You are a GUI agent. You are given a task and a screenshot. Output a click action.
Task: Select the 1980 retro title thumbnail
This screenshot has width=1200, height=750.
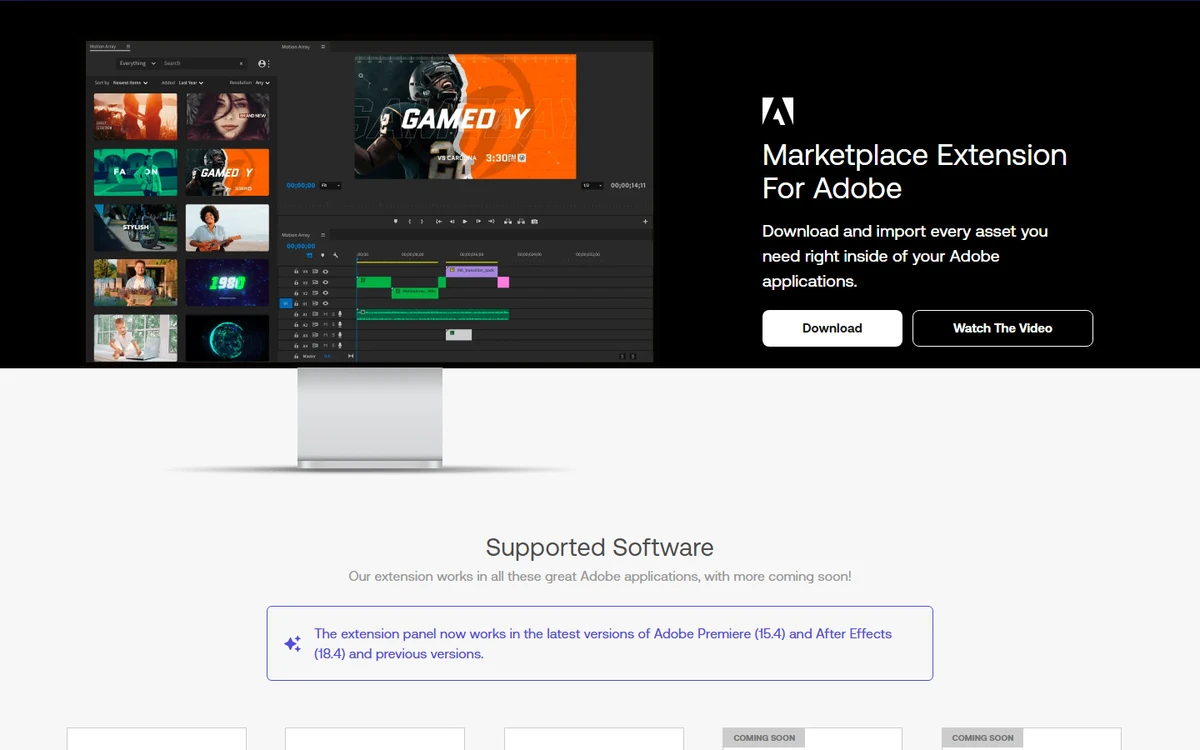click(227, 283)
